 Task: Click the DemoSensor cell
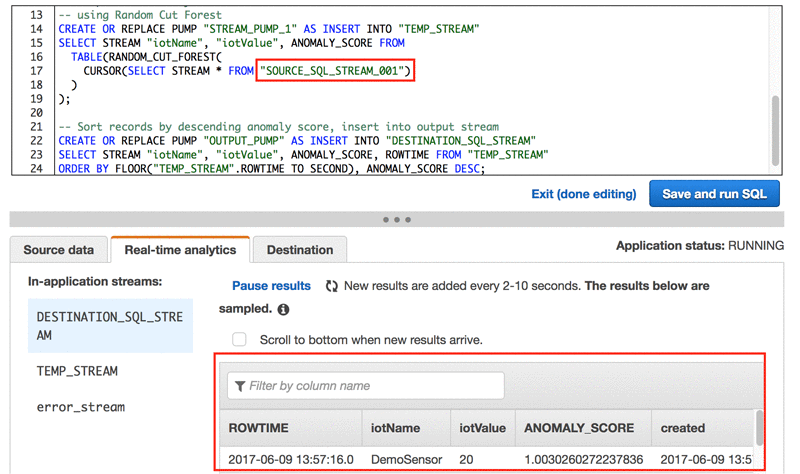[x=407, y=460]
